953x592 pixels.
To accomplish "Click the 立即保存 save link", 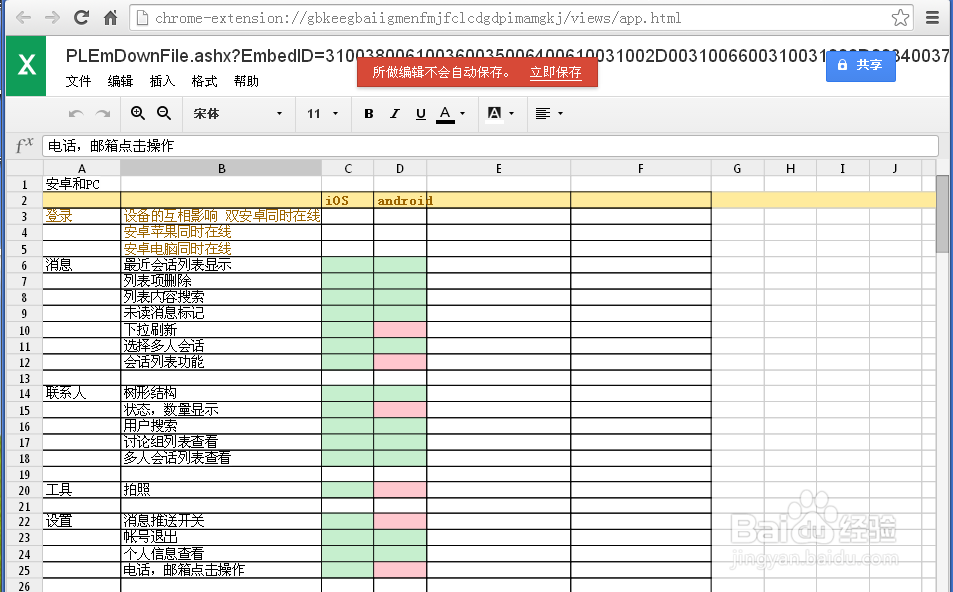I will (x=556, y=72).
